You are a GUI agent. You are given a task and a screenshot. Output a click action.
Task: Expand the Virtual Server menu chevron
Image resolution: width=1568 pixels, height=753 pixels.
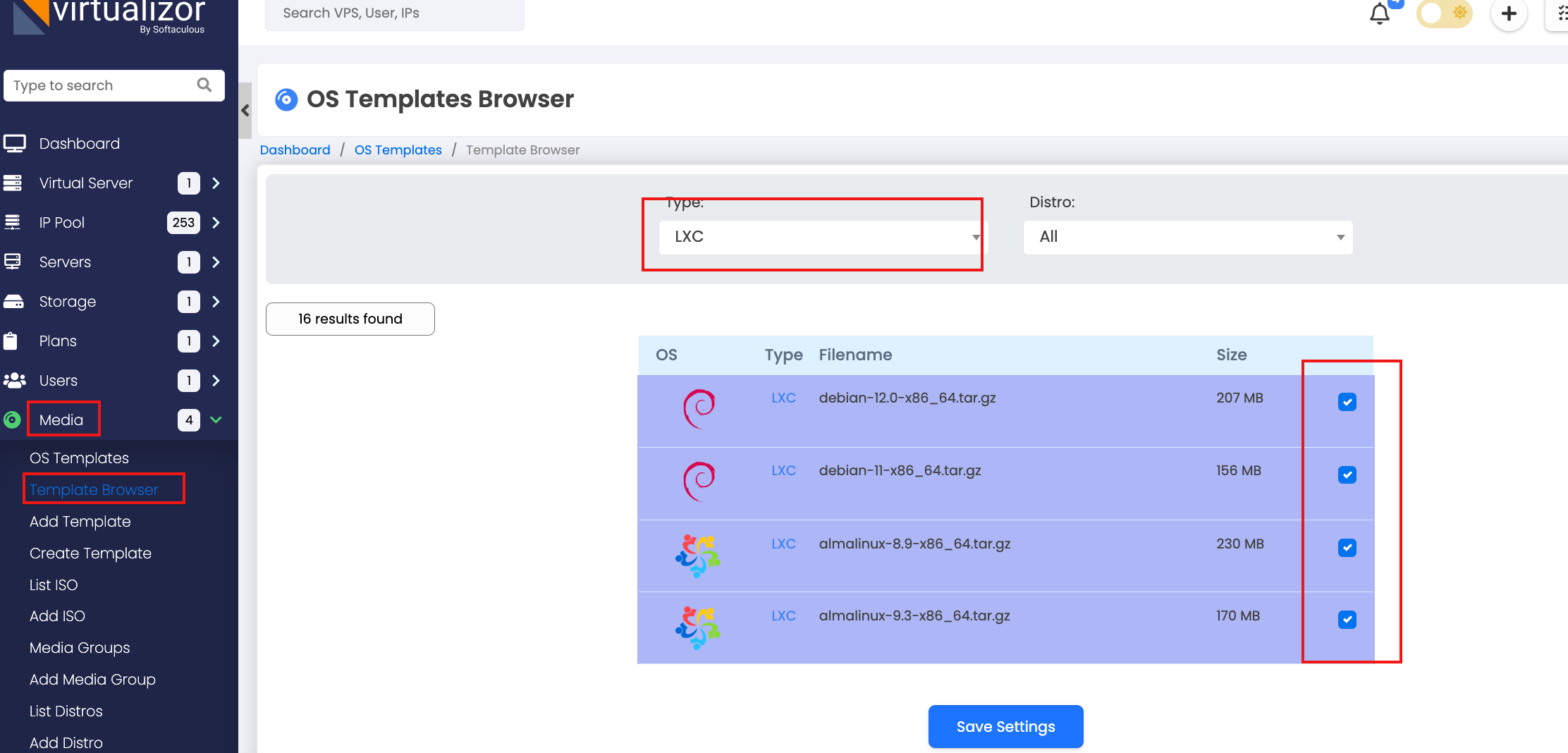pos(216,183)
